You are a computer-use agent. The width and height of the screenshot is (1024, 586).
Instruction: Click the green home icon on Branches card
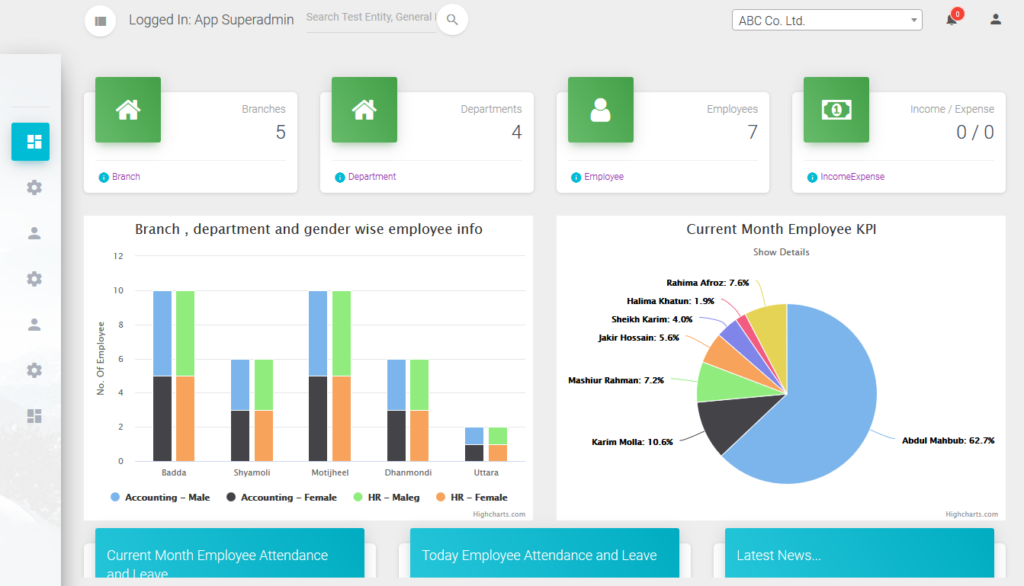pos(127,109)
